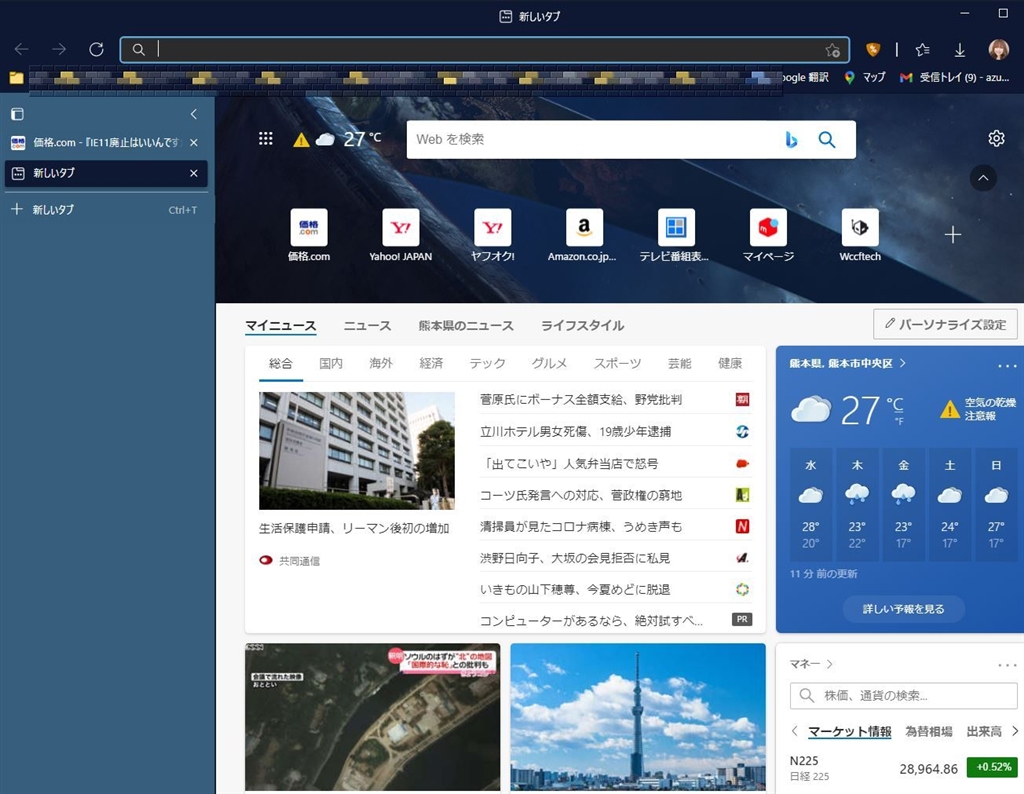Open 渋野日向子 headline
Viewport: 1024px width, 794px height.
575,558
